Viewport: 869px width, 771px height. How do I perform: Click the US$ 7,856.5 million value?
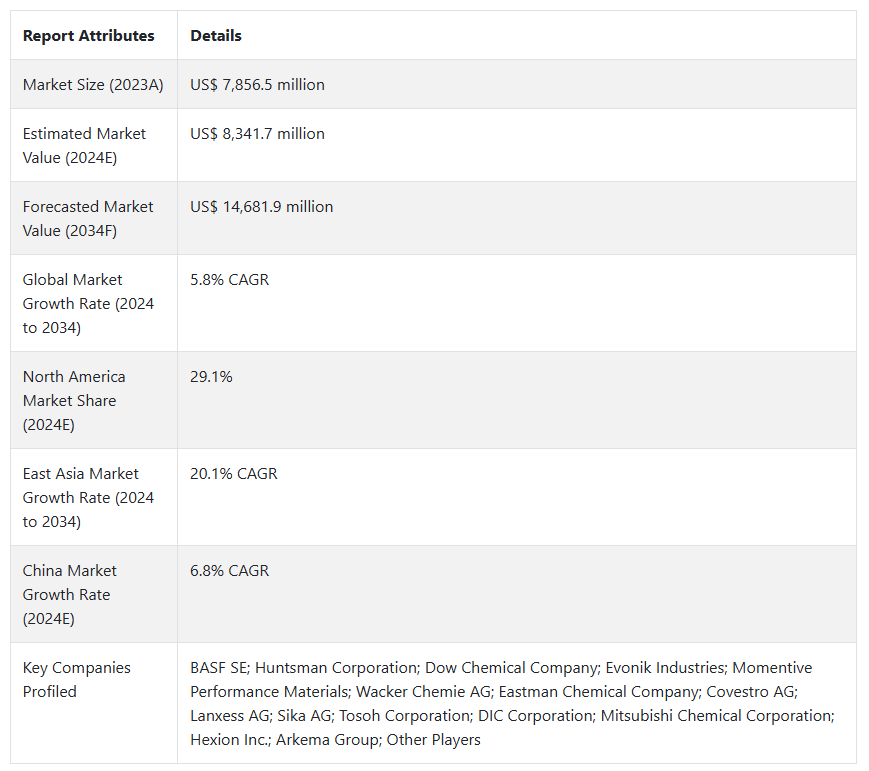click(x=257, y=85)
